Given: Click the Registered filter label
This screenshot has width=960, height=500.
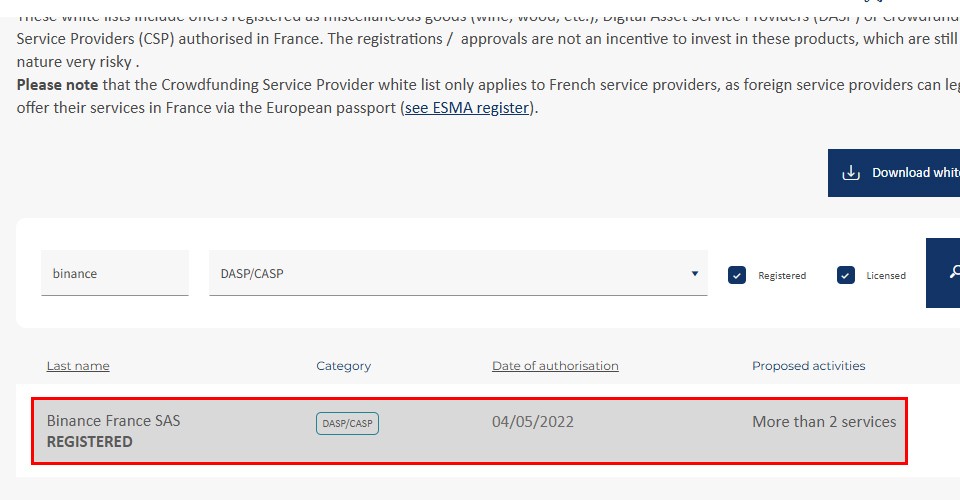Looking at the screenshot, I should point(781,276).
